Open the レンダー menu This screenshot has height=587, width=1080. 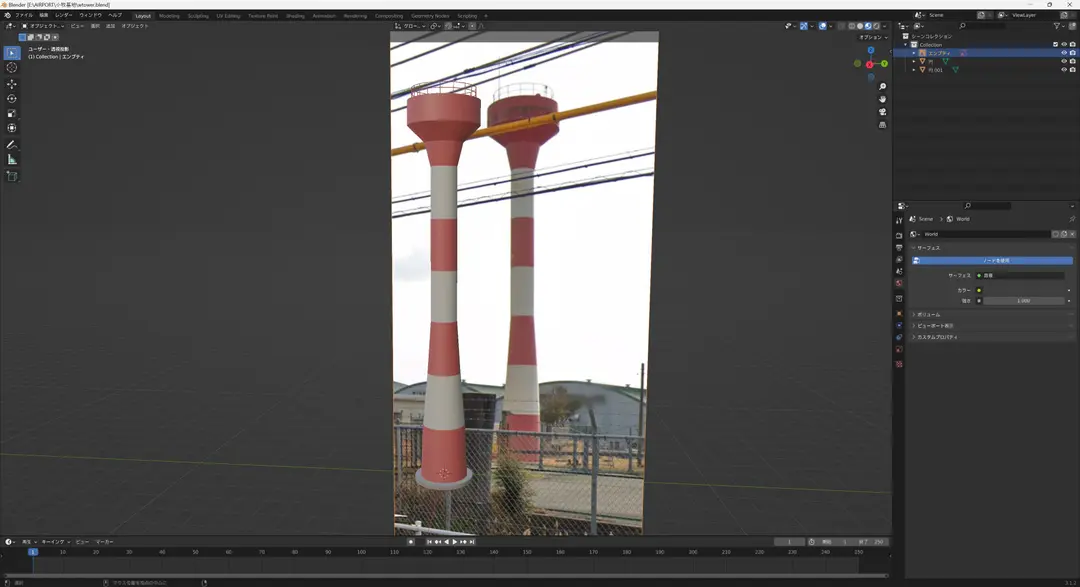coord(63,15)
